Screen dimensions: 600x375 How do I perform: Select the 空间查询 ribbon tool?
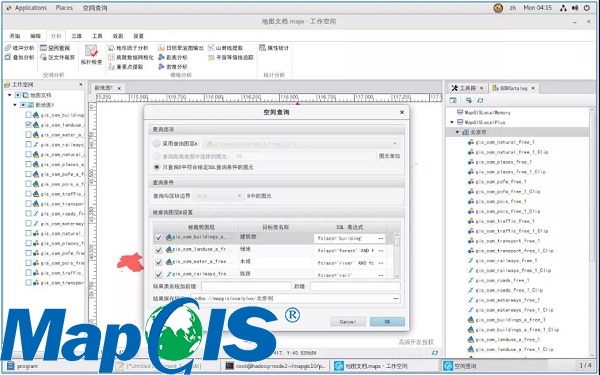click(55, 48)
